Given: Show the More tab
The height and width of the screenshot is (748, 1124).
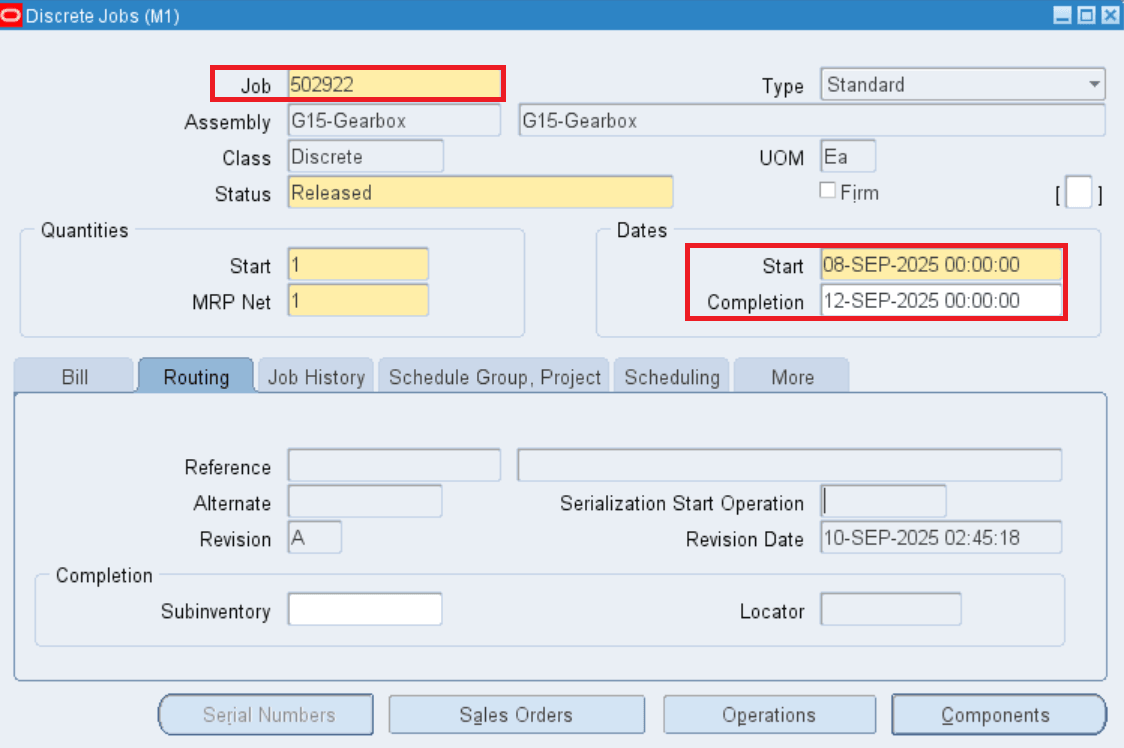Looking at the screenshot, I should pos(792,377).
